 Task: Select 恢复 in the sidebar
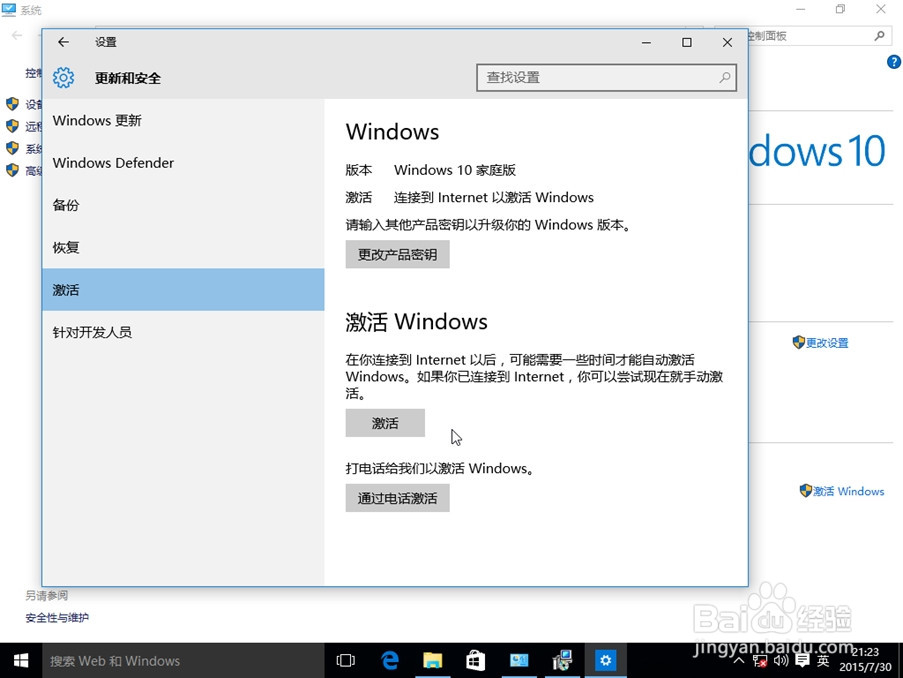[x=183, y=248]
